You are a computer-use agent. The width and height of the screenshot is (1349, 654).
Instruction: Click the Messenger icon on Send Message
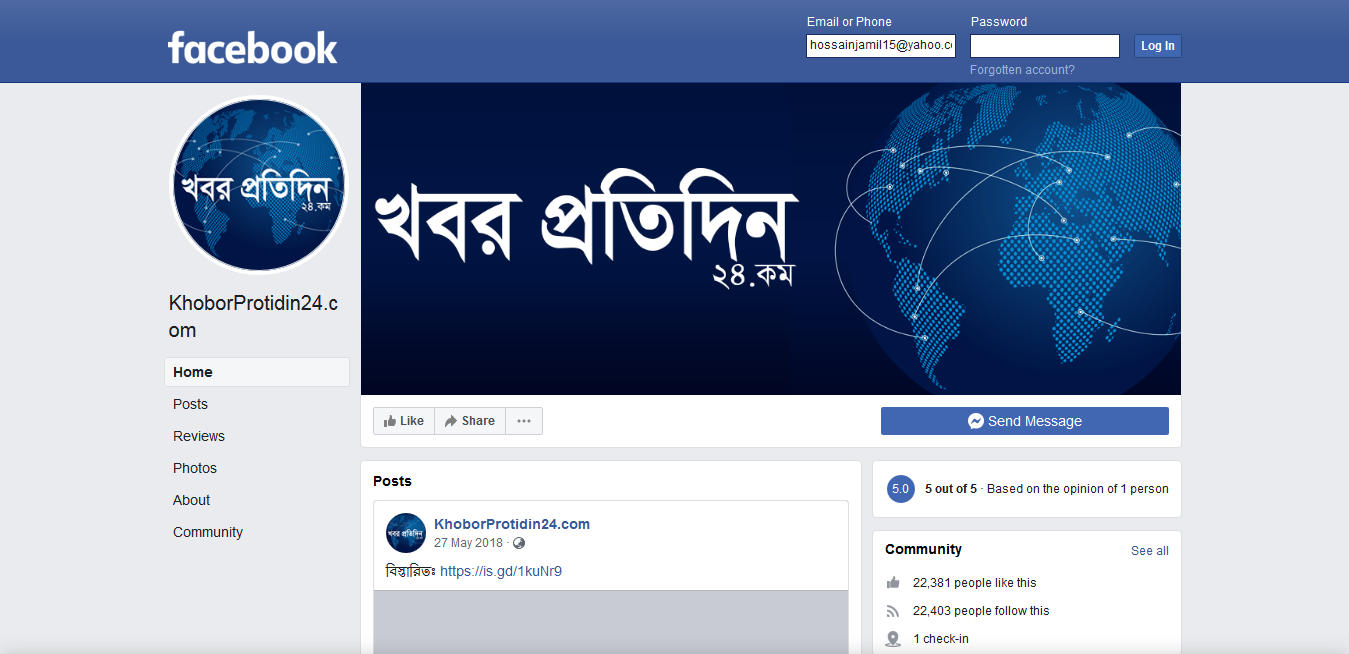976,421
